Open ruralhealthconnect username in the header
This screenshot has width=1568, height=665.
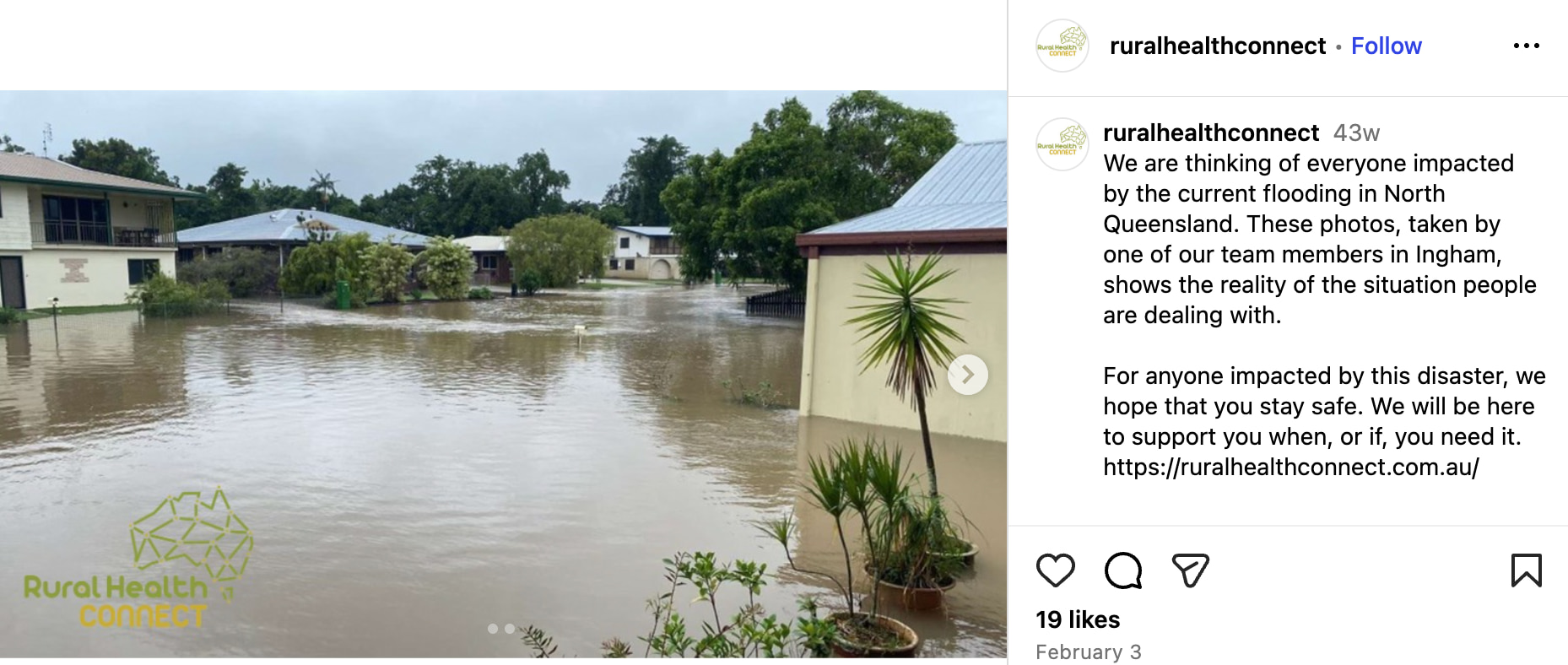pyautogui.click(x=1218, y=46)
